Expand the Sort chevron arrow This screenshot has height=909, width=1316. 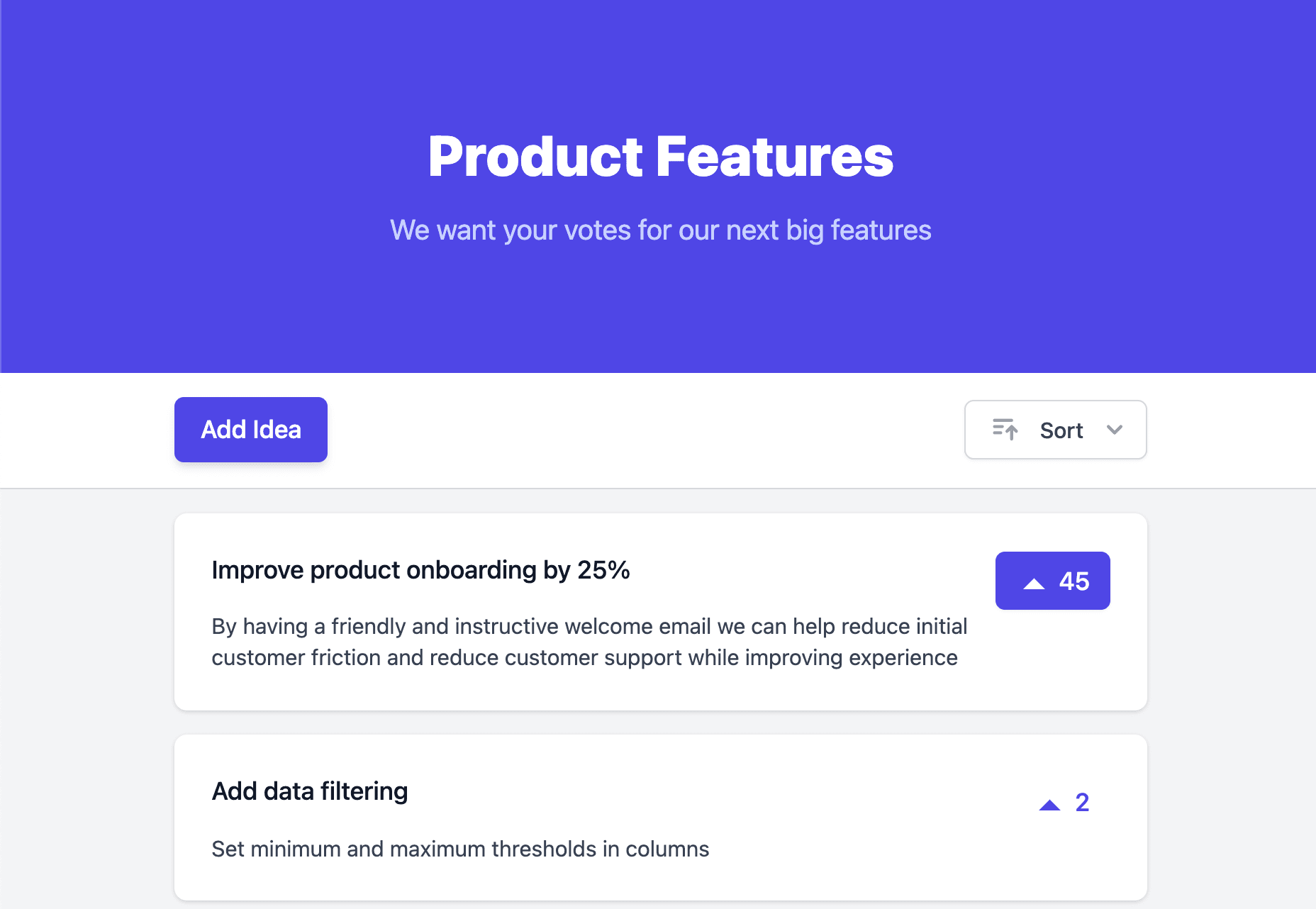tap(1115, 430)
